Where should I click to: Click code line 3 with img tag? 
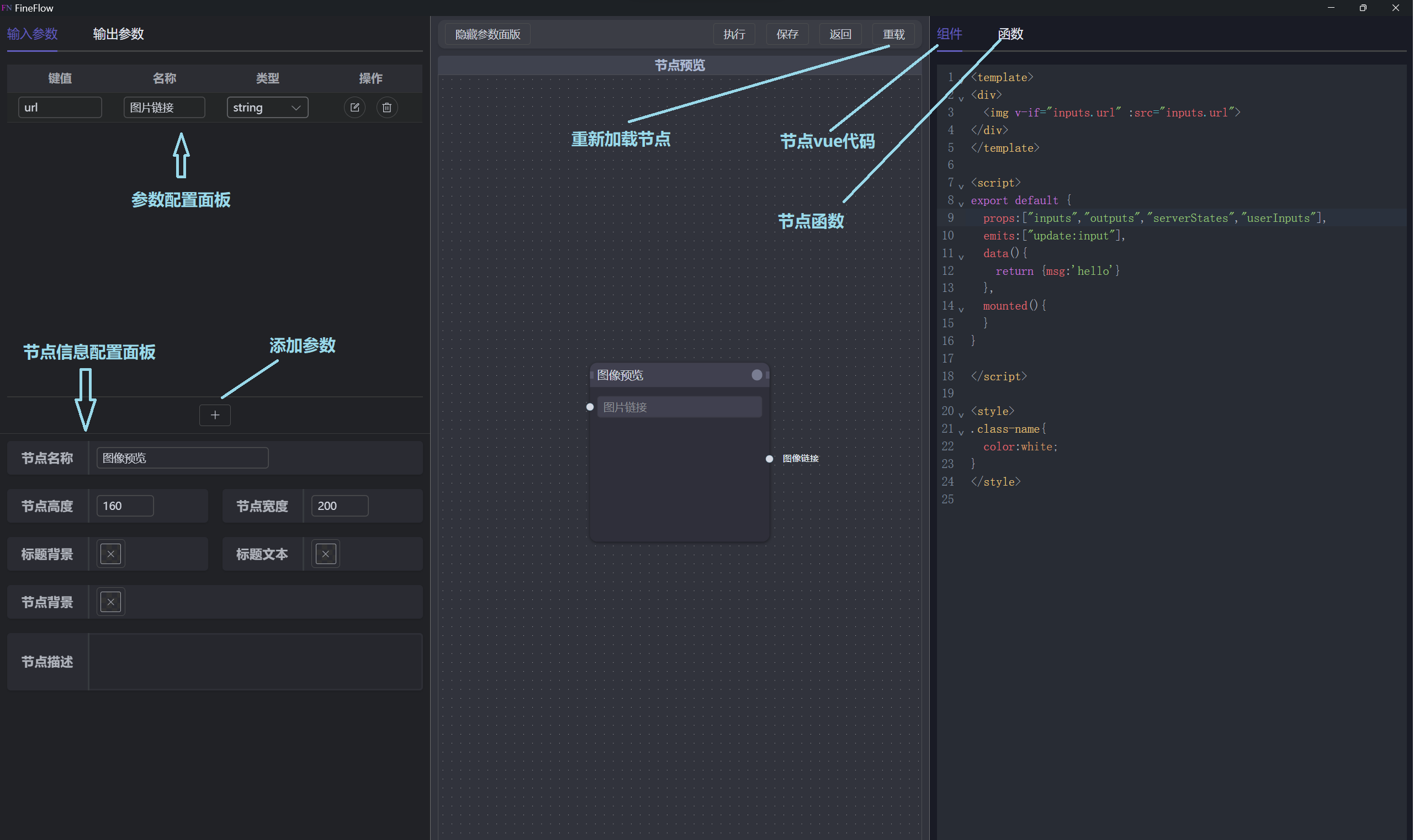pos(1112,113)
